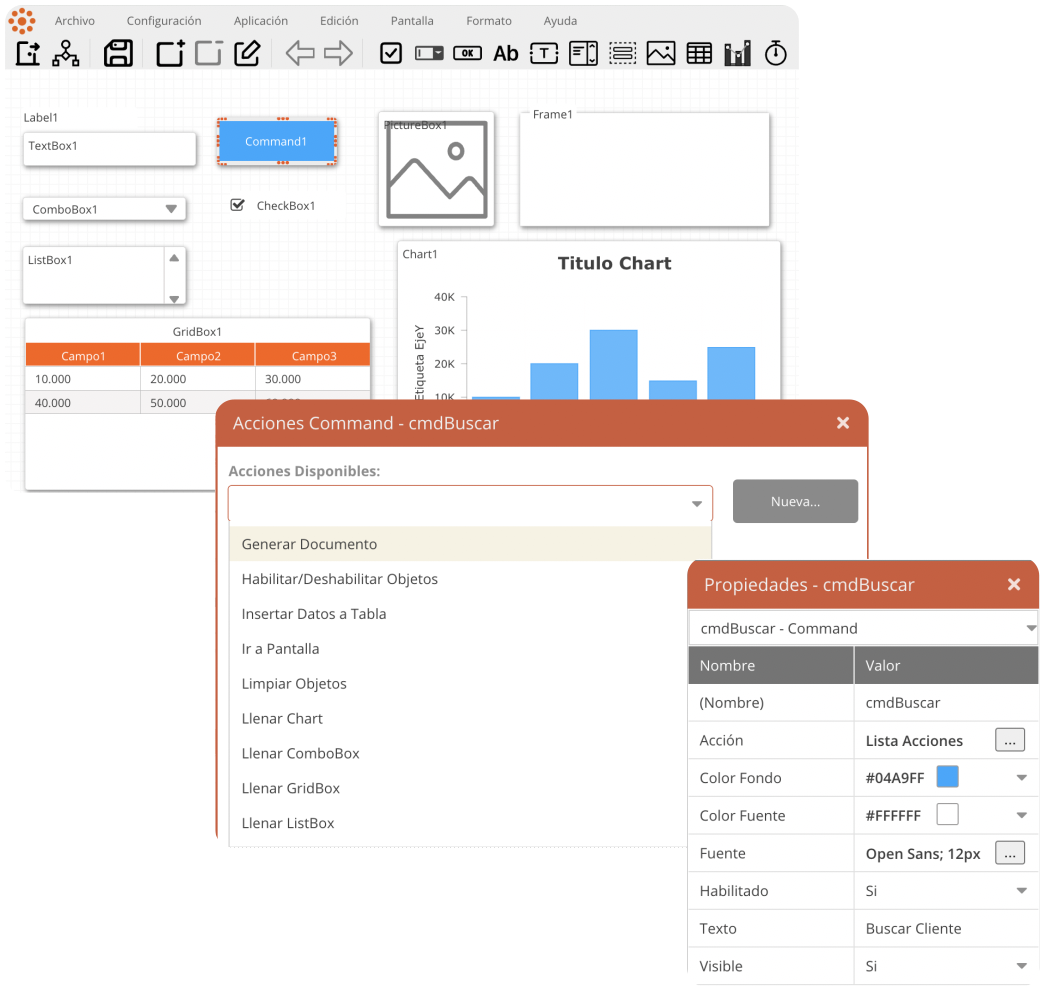Image resolution: width=1042 pixels, height=990 pixels.
Task: Select the Chart tool in toolbar
Action: (x=737, y=53)
